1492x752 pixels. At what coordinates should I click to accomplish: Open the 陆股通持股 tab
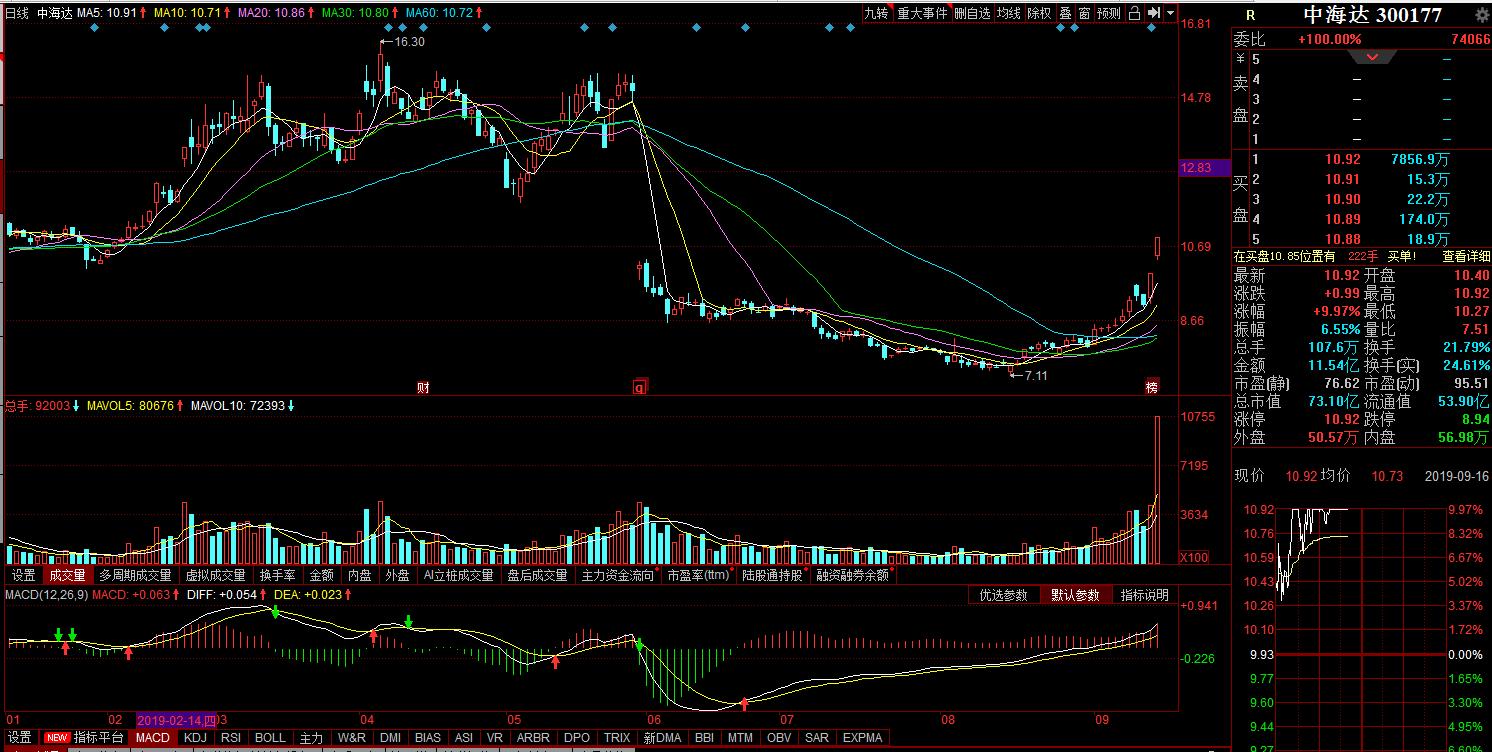coord(772,575)
